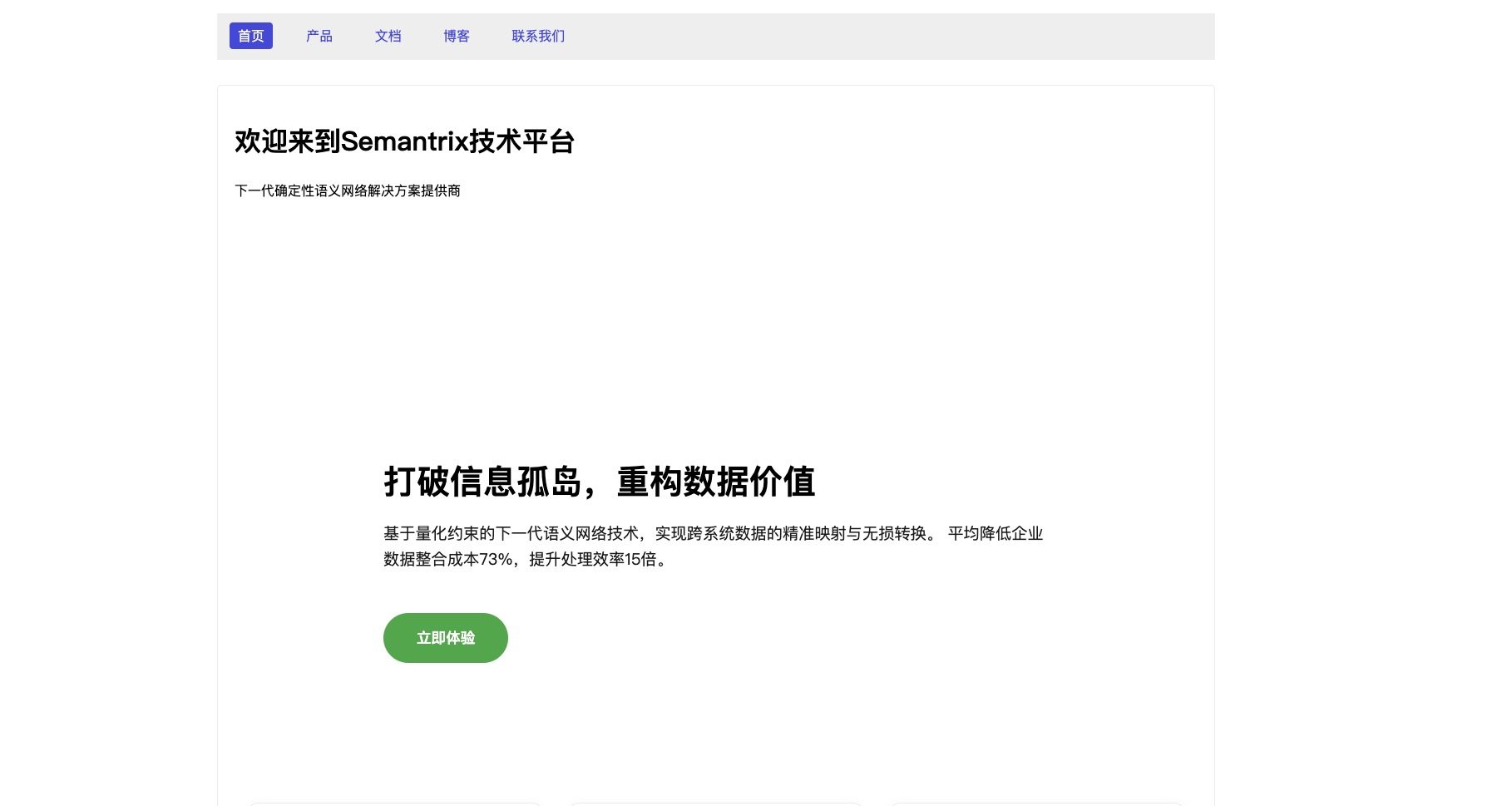
Task: Click the 欢迎来到Semantrix技术平台 heading
Action: coord(404,141)
